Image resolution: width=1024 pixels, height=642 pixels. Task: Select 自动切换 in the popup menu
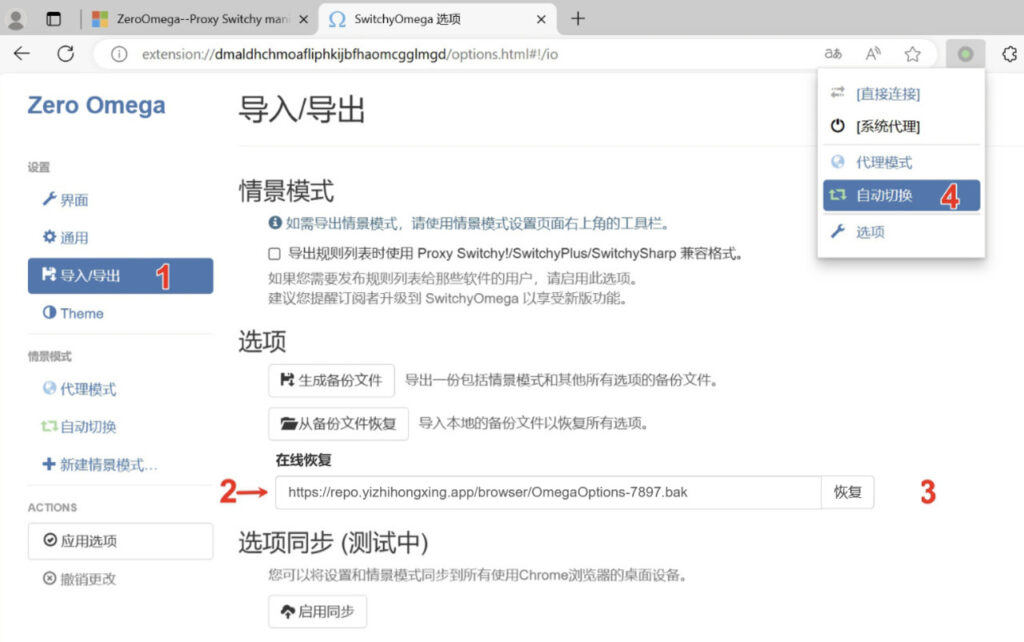(884, 195)
